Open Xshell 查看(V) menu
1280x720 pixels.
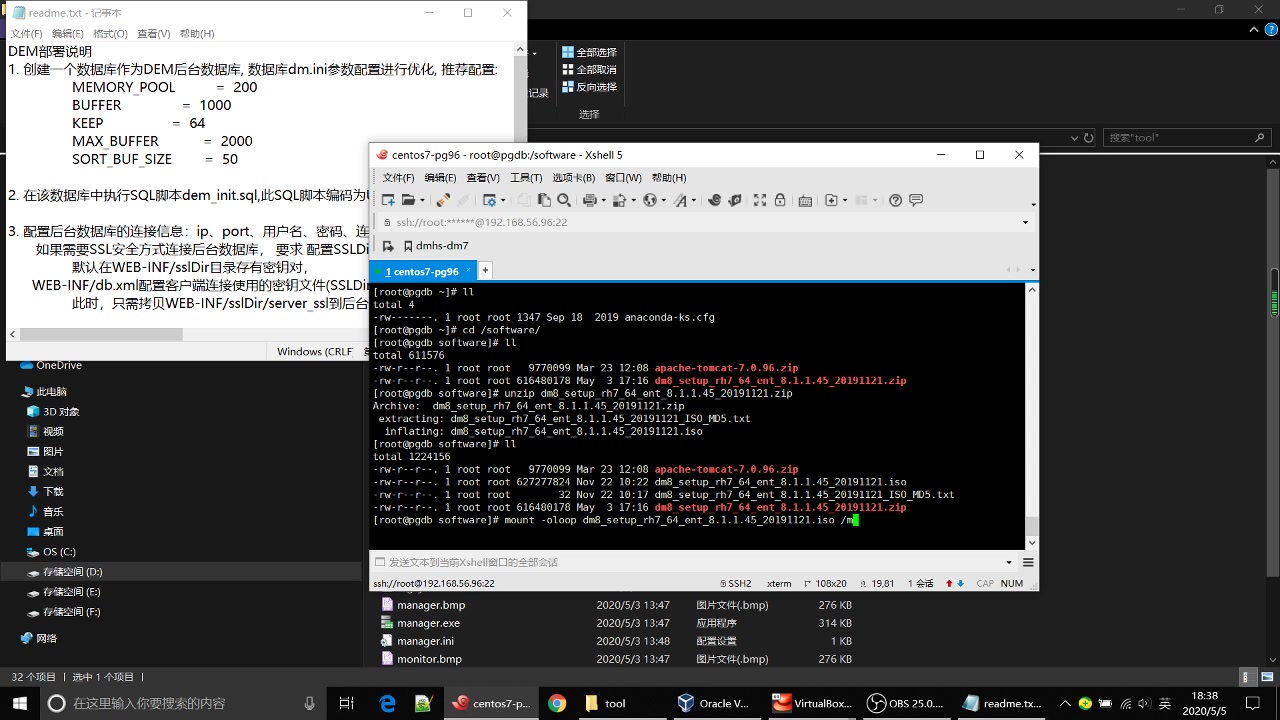tap(483, 178)
